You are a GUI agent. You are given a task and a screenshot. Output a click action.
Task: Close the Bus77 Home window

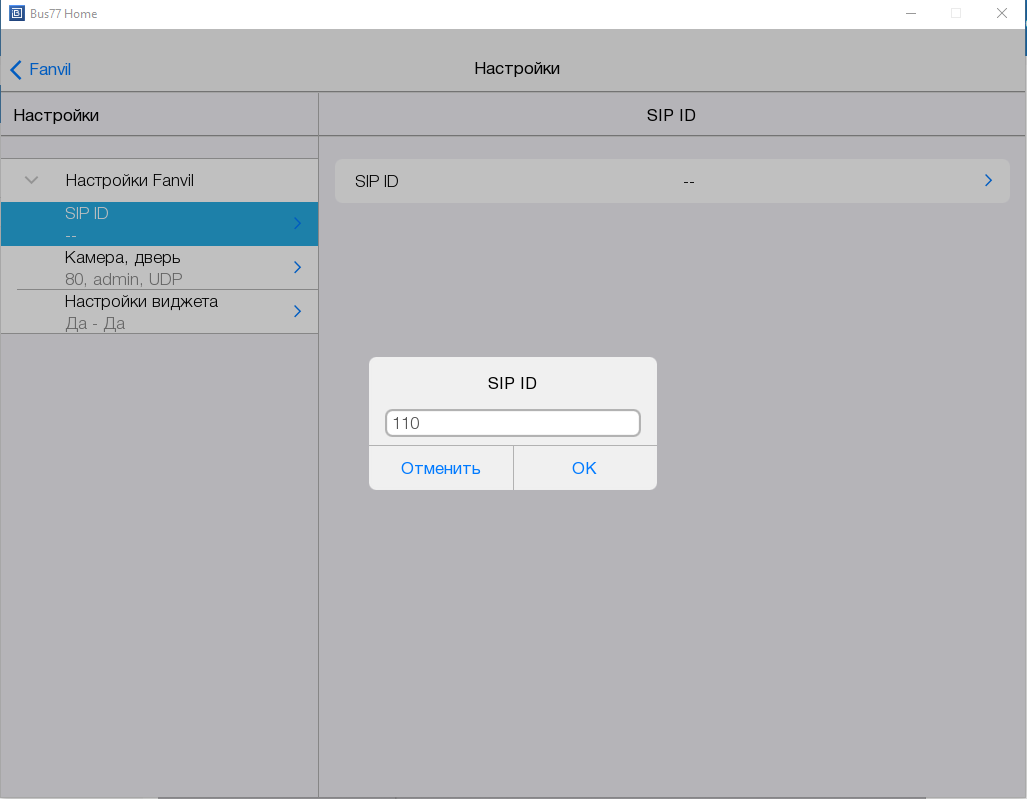[1001, 14]
